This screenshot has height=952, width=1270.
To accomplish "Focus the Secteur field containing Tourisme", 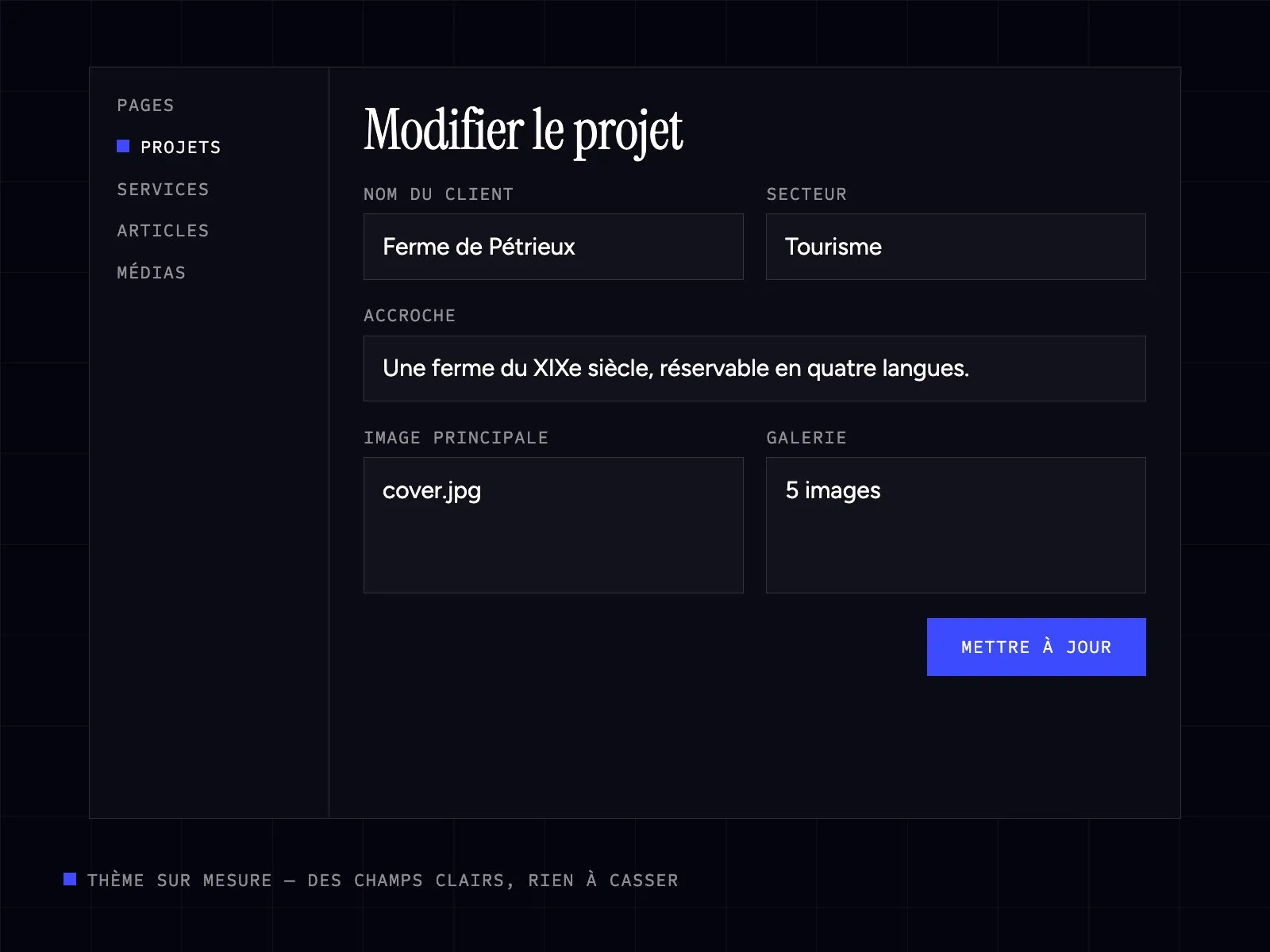I will 956,247.
